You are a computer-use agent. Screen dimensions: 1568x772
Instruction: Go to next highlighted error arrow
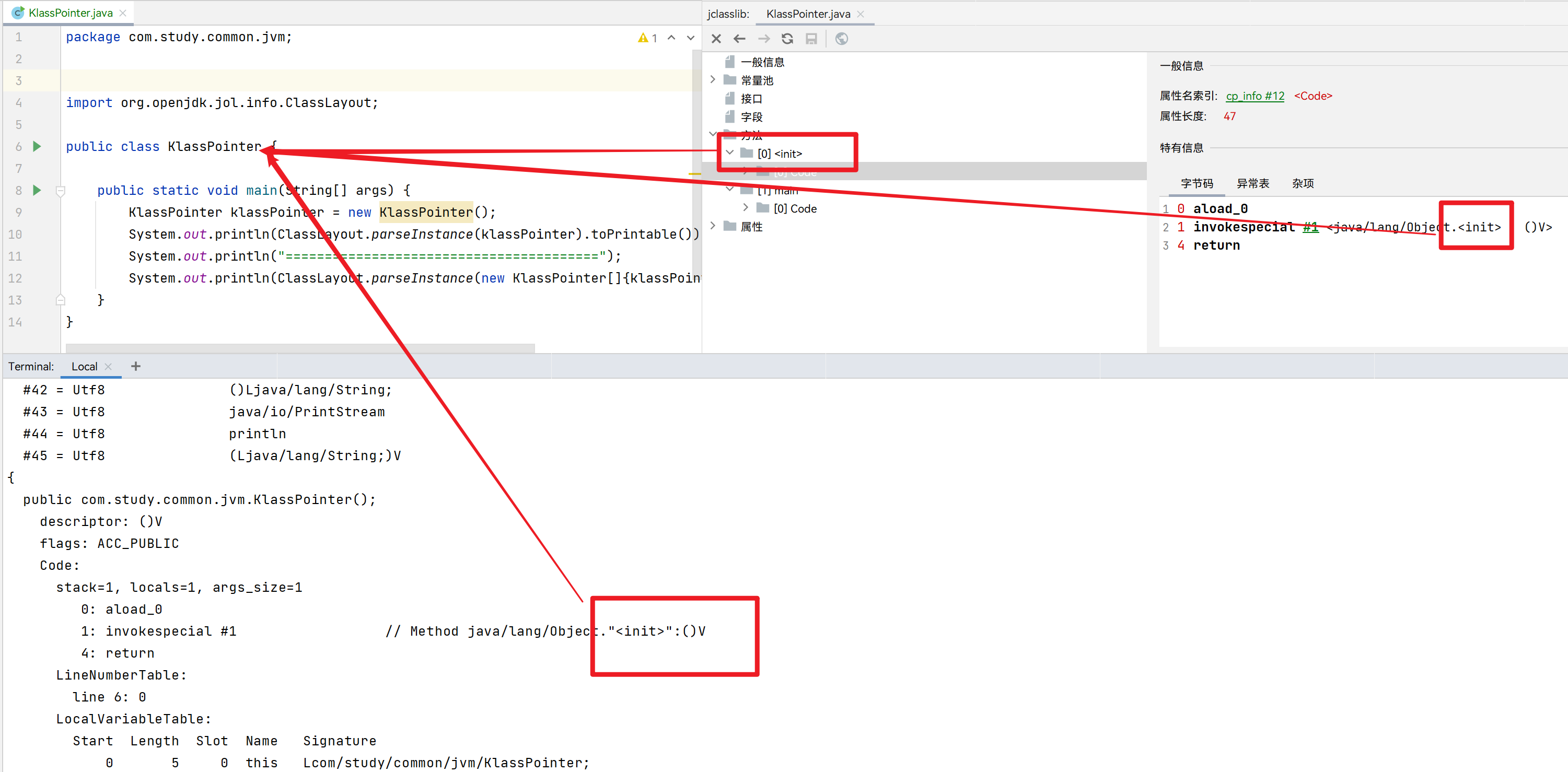[690, 38]
